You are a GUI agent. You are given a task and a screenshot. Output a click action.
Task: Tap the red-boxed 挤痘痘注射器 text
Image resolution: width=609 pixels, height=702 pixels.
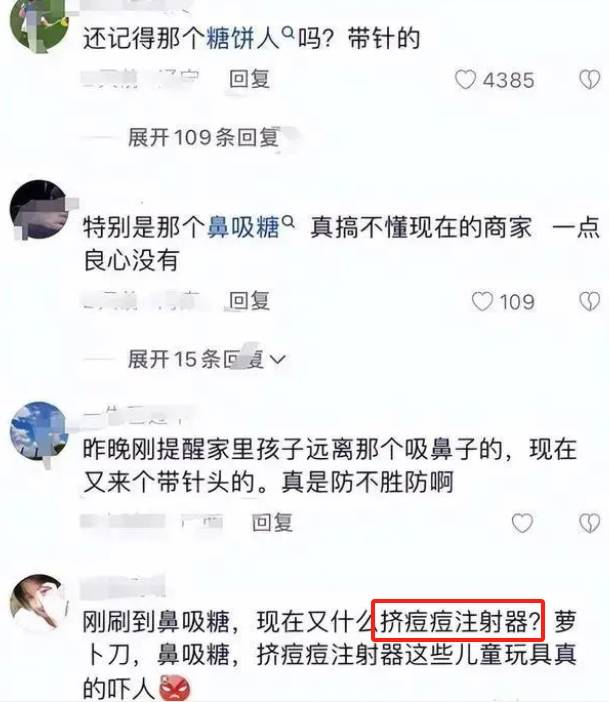click(x=458, y=621)
